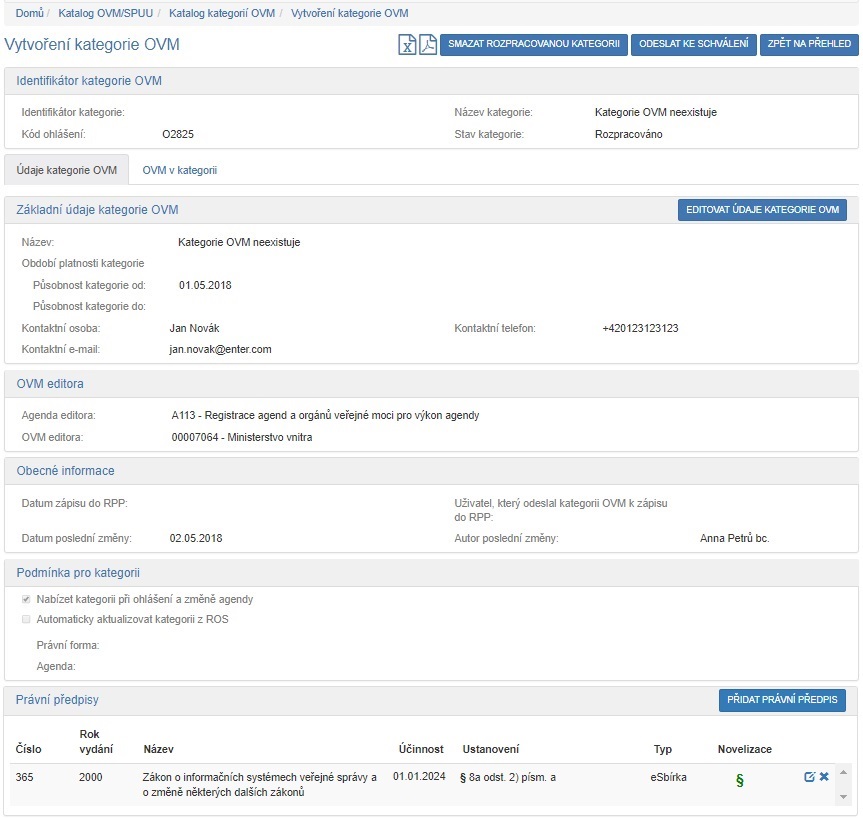This screenshot has height=818, width=863.
Task: Export the category to Excel
Action: tap(407, 45)
